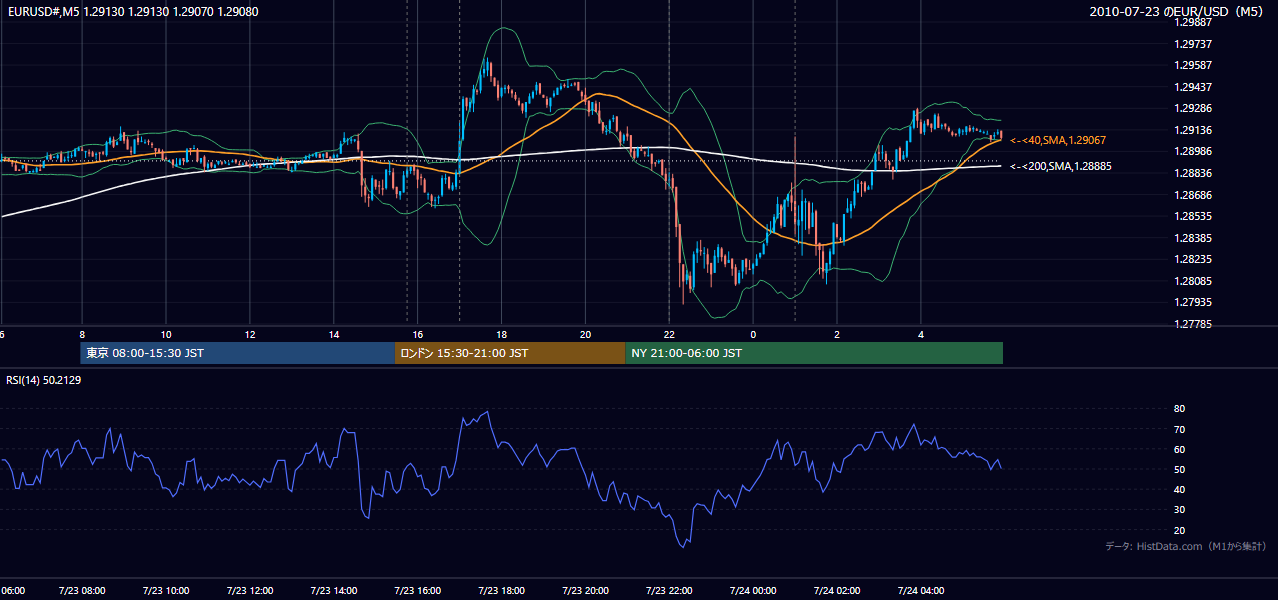Click RSI scale value 50
The width and height of the screenshot is (1278, 600).
click(1179, 469)
